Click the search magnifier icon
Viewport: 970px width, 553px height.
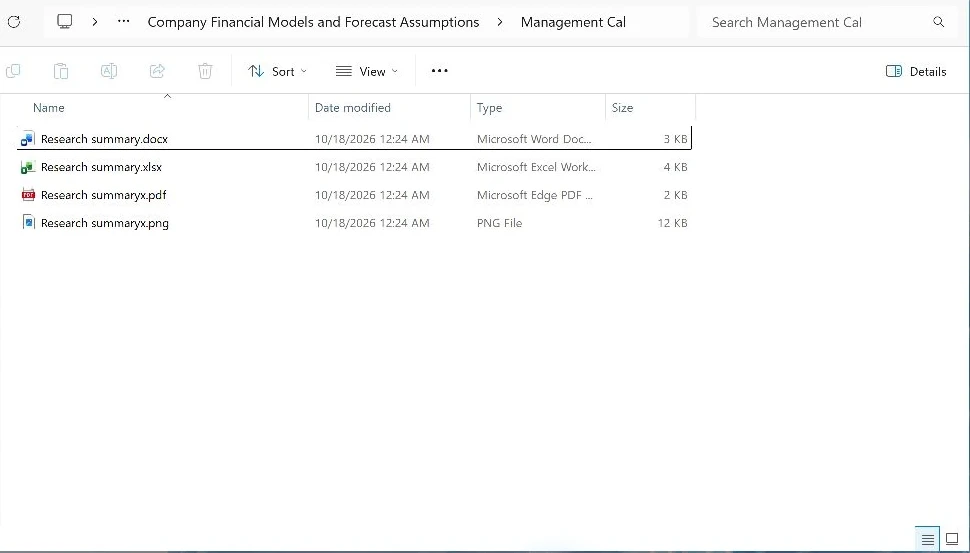click(x=938, y=22)
